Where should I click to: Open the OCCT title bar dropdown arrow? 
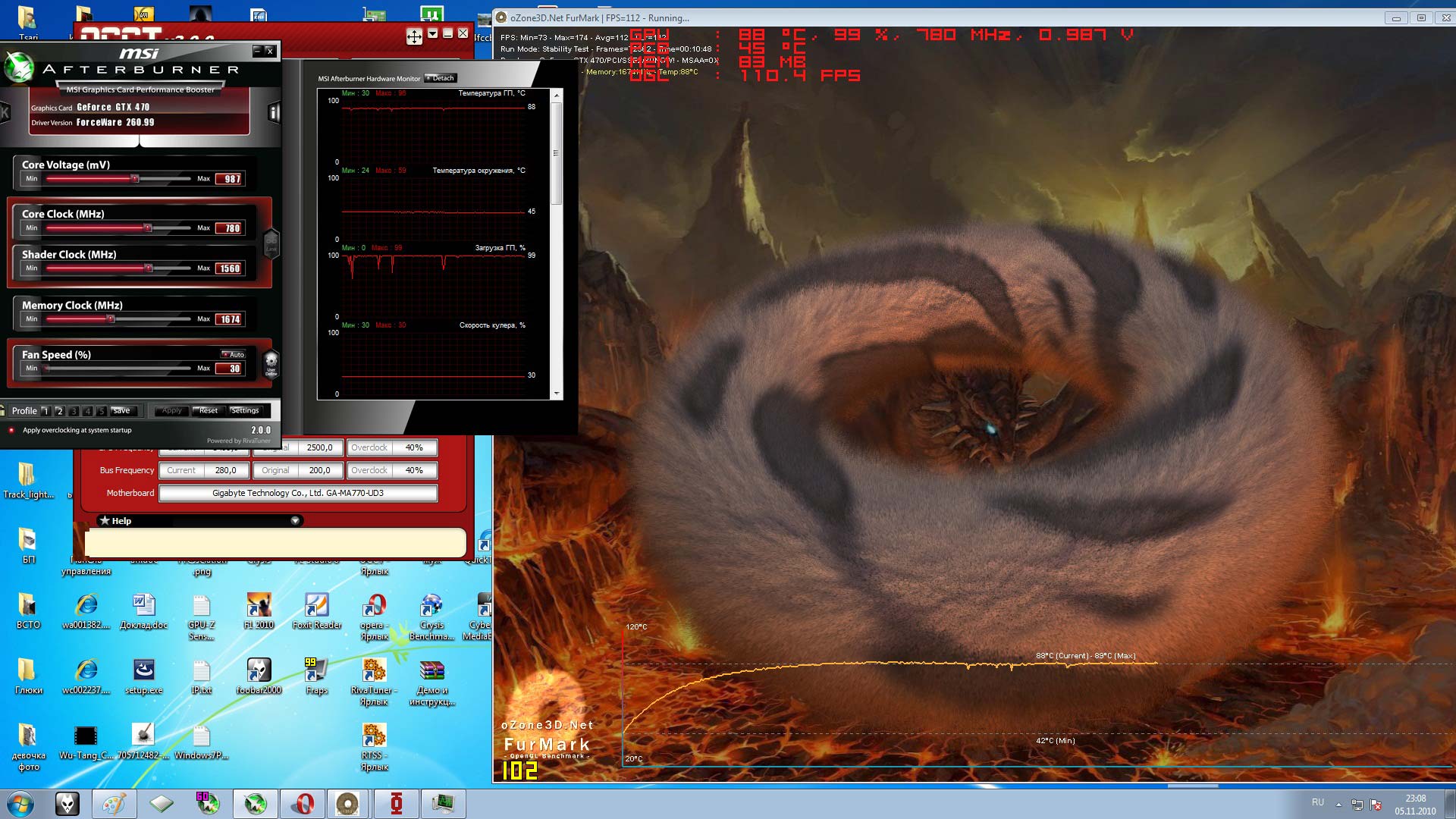[432, 33]
